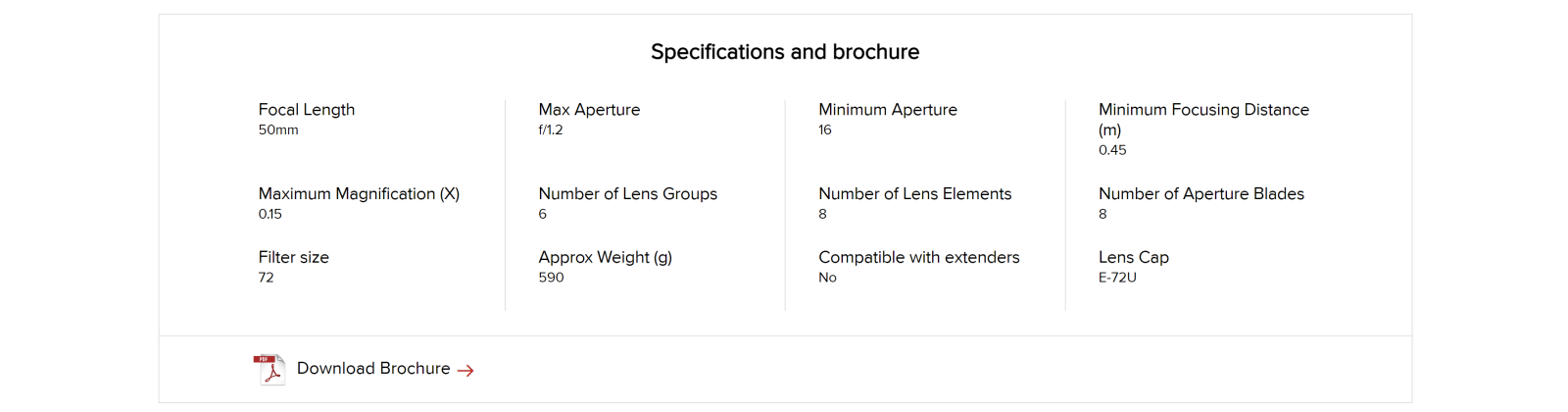Select the Focal Length label
Image resolution: width=1568 pixels, height=412 pixels.
307,110
